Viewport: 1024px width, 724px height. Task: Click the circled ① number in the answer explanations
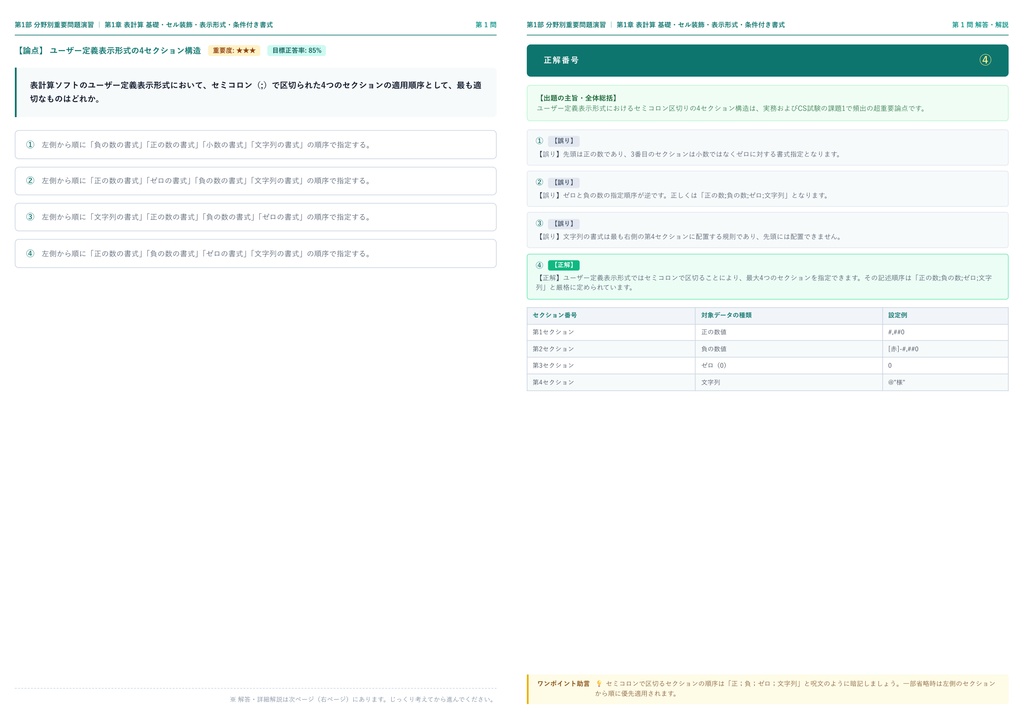pyautogui.click(x=539, y=141)
